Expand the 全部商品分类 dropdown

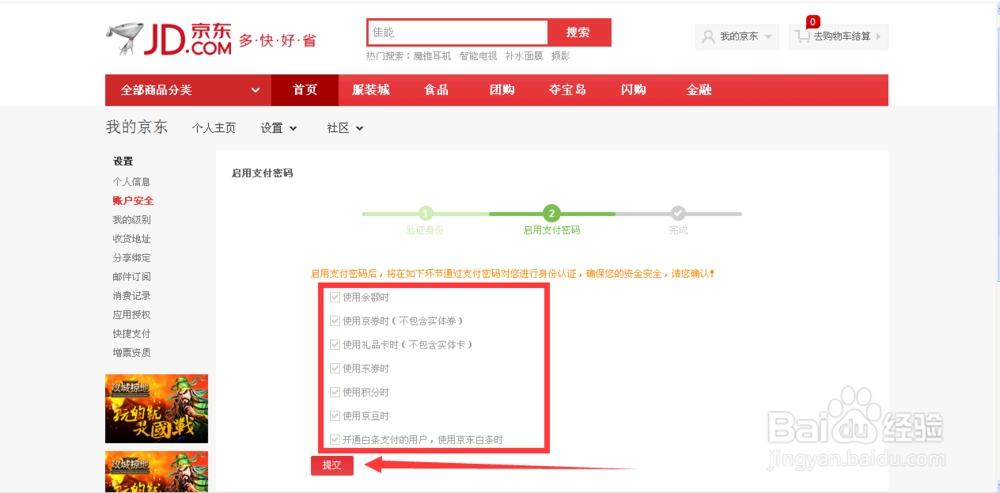coord(188,91)
